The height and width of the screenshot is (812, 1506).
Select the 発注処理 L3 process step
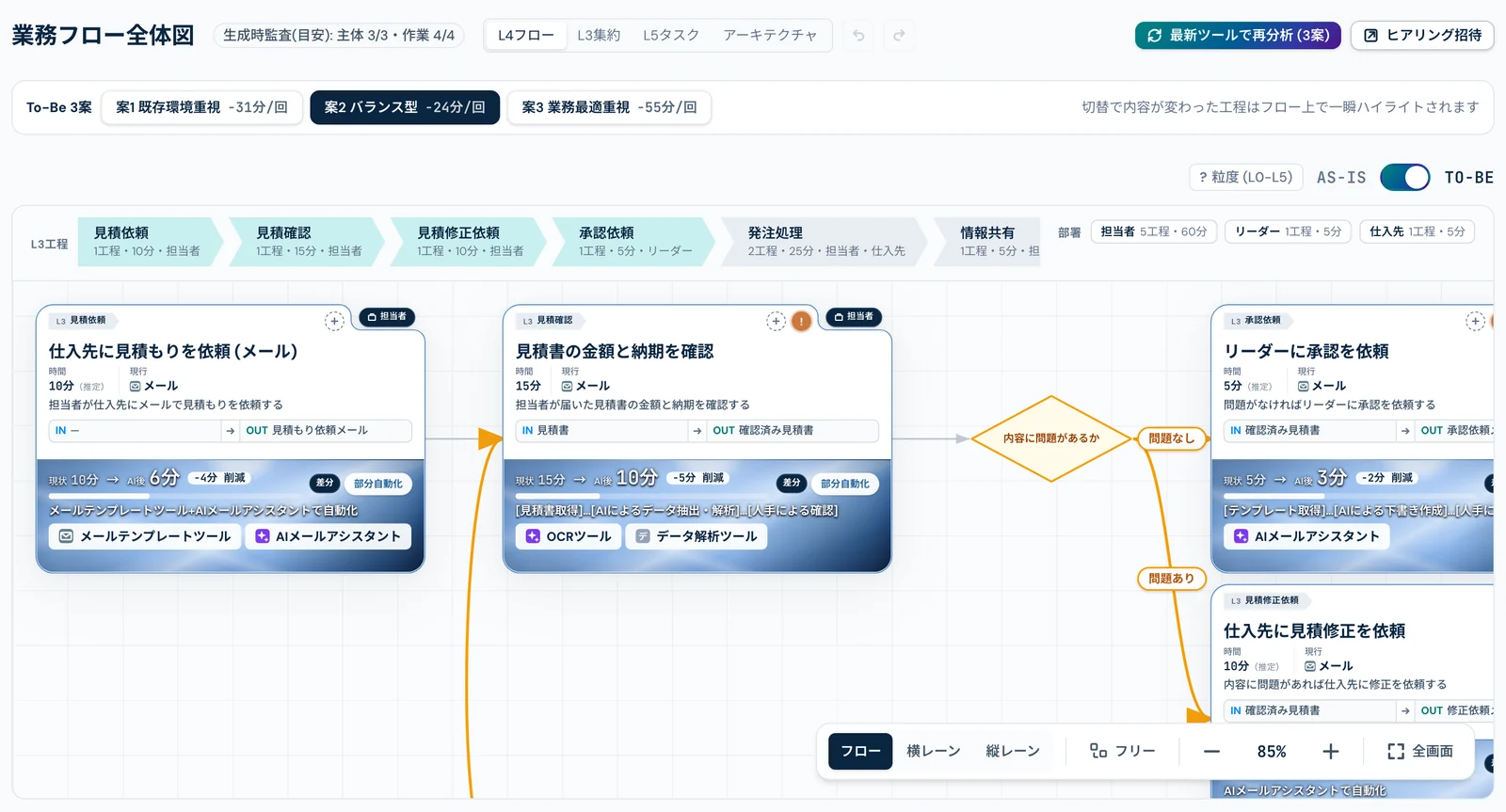click(x=825, y=242)
